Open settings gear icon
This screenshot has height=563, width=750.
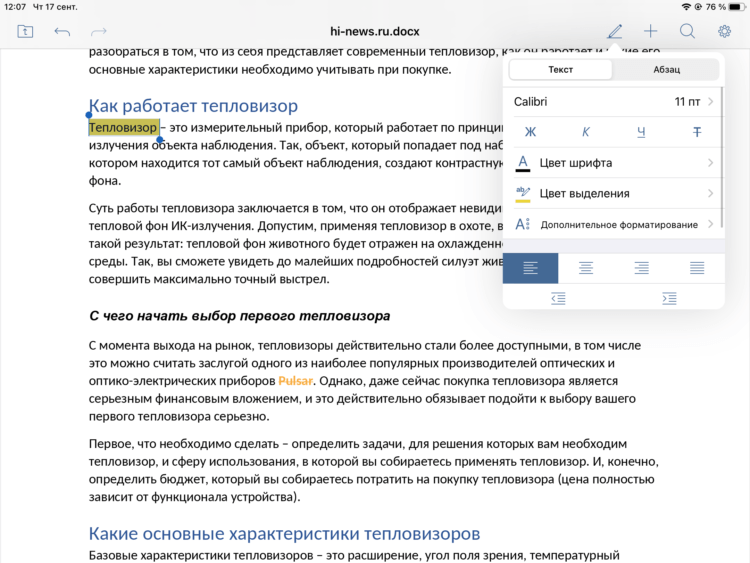[724, 32]
